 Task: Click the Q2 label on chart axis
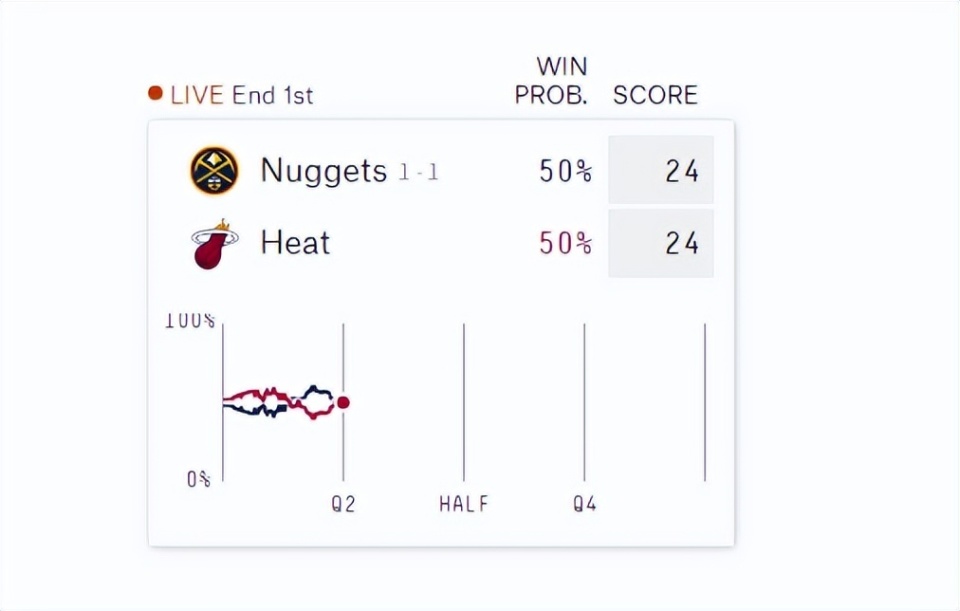[343, 504]
